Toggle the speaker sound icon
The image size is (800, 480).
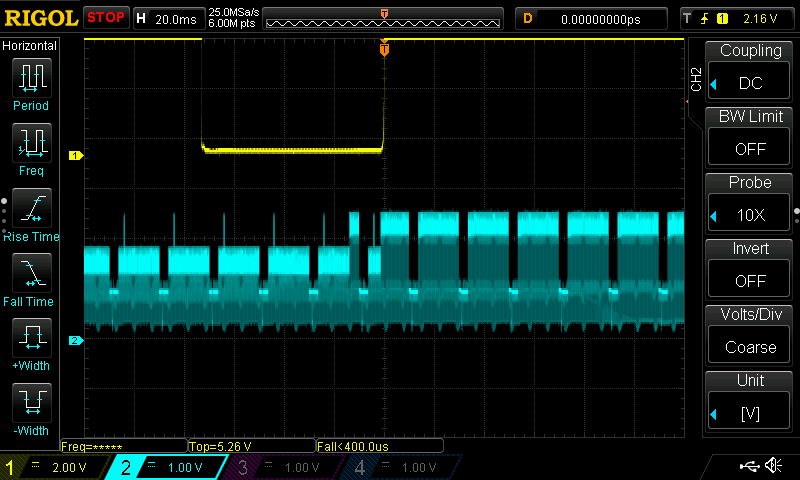[x=773, y=466]
